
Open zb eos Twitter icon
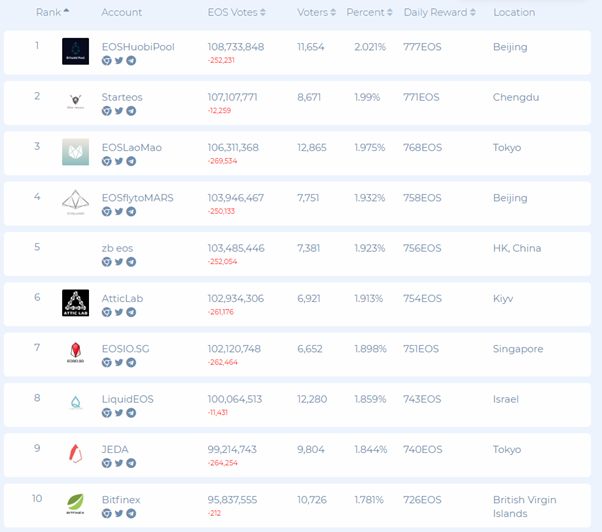[119, 262]
